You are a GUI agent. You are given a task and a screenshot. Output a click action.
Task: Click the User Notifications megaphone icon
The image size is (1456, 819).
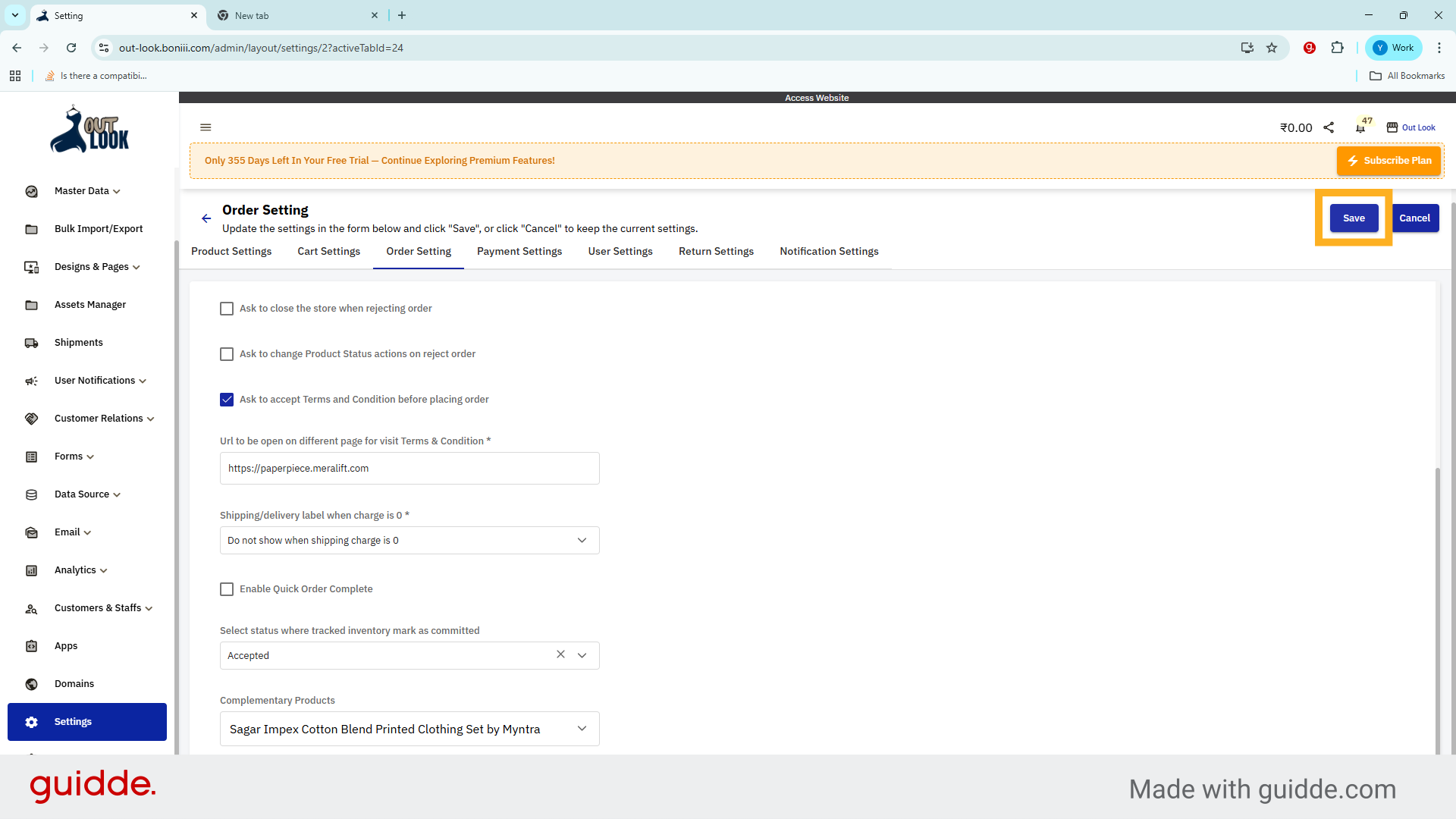[32, 381]
